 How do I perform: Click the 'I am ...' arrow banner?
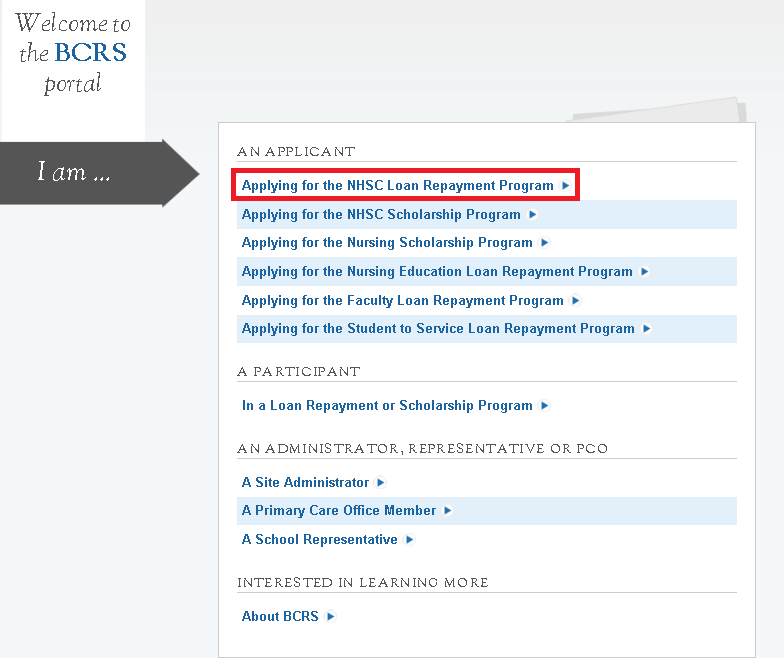100,173
